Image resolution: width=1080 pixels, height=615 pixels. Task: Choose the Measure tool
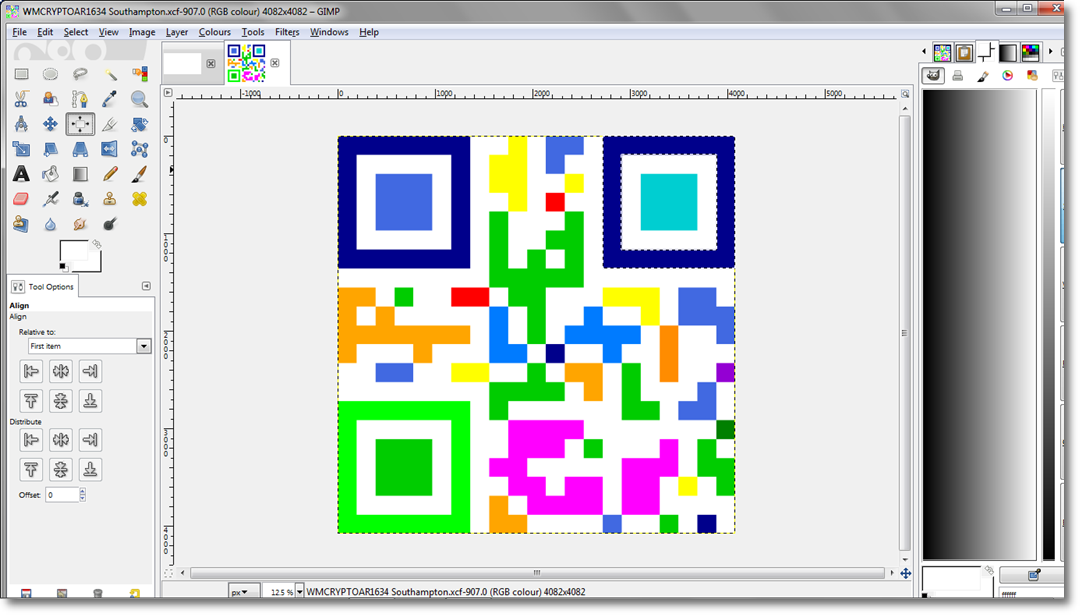click(21, 124)
